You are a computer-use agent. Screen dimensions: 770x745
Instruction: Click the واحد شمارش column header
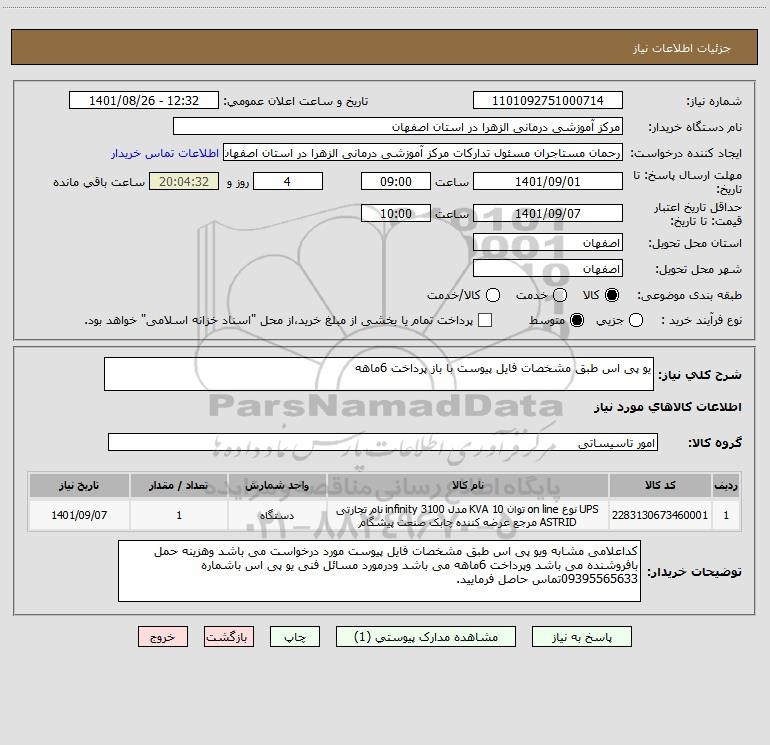277,486
